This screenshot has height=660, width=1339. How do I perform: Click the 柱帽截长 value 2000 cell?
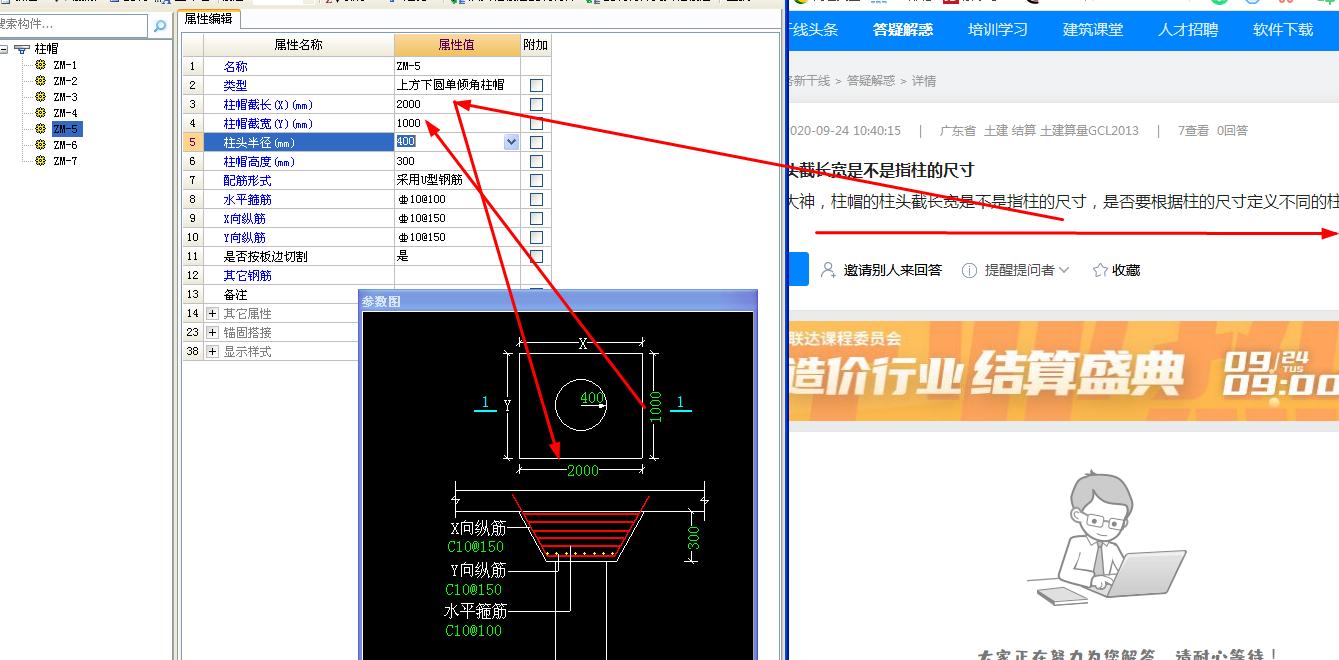[457, 104]
